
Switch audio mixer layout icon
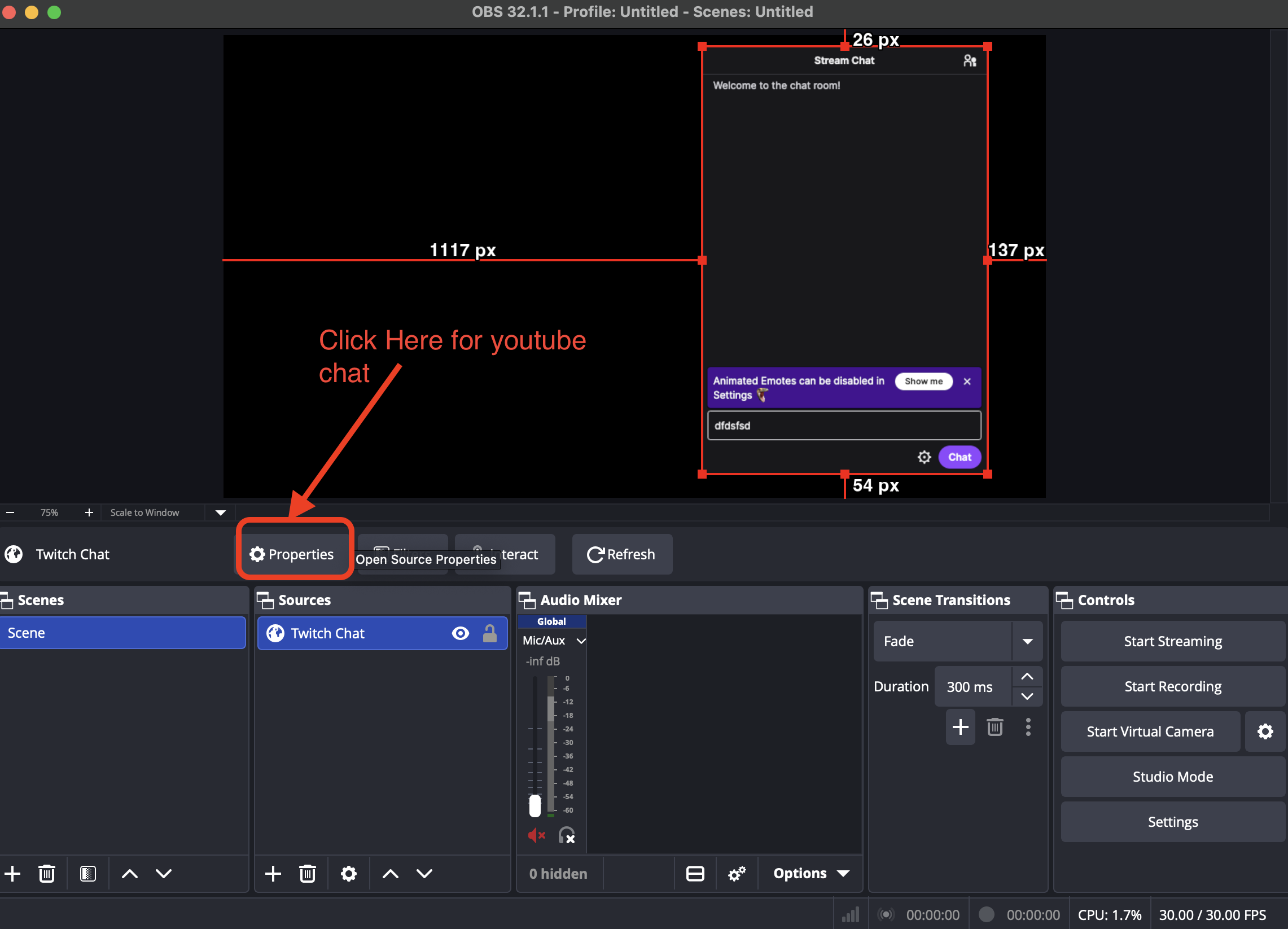coord(695,873)
